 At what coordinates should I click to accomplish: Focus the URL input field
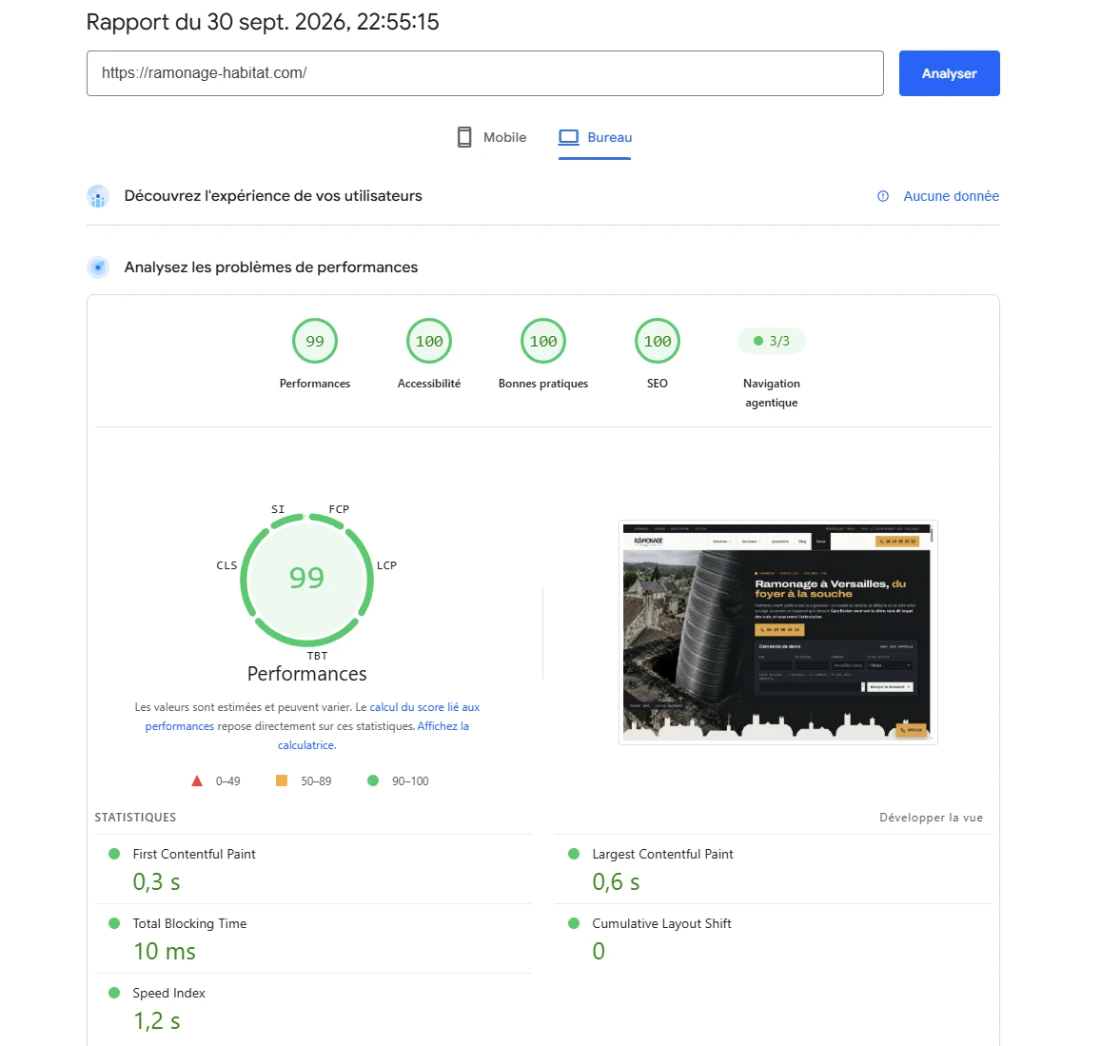[485, 73]
